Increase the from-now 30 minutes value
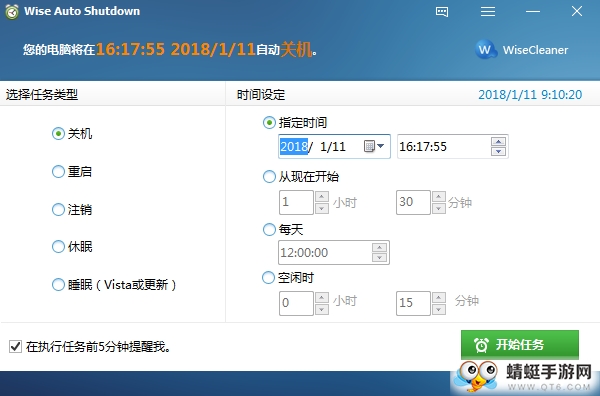The width and height of the screenshot is (600, 396). coord(439,197)
